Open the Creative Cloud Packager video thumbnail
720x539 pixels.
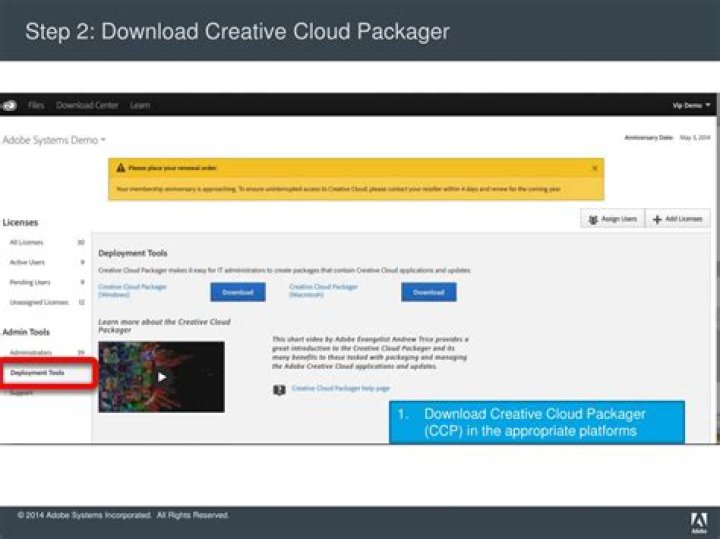[161, 377]
